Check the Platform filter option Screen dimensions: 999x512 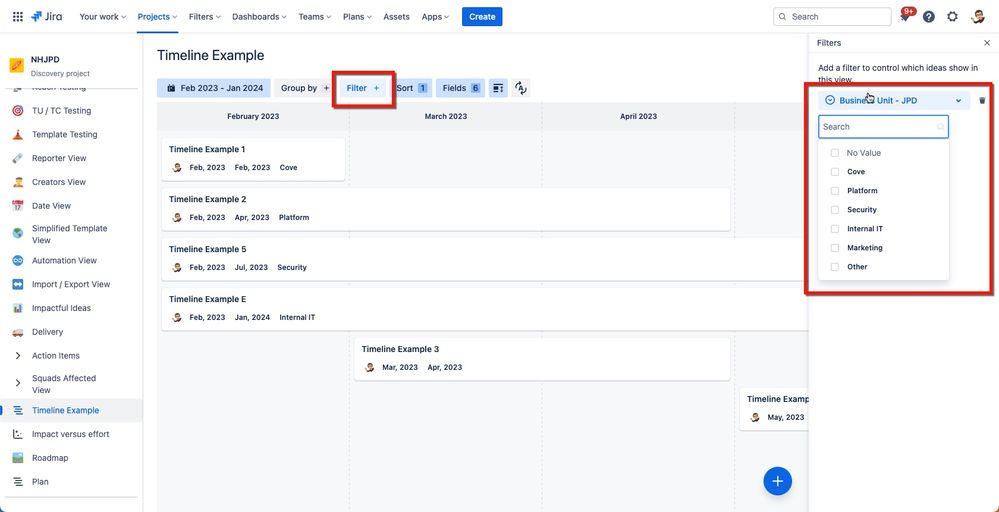click(835, 191)
